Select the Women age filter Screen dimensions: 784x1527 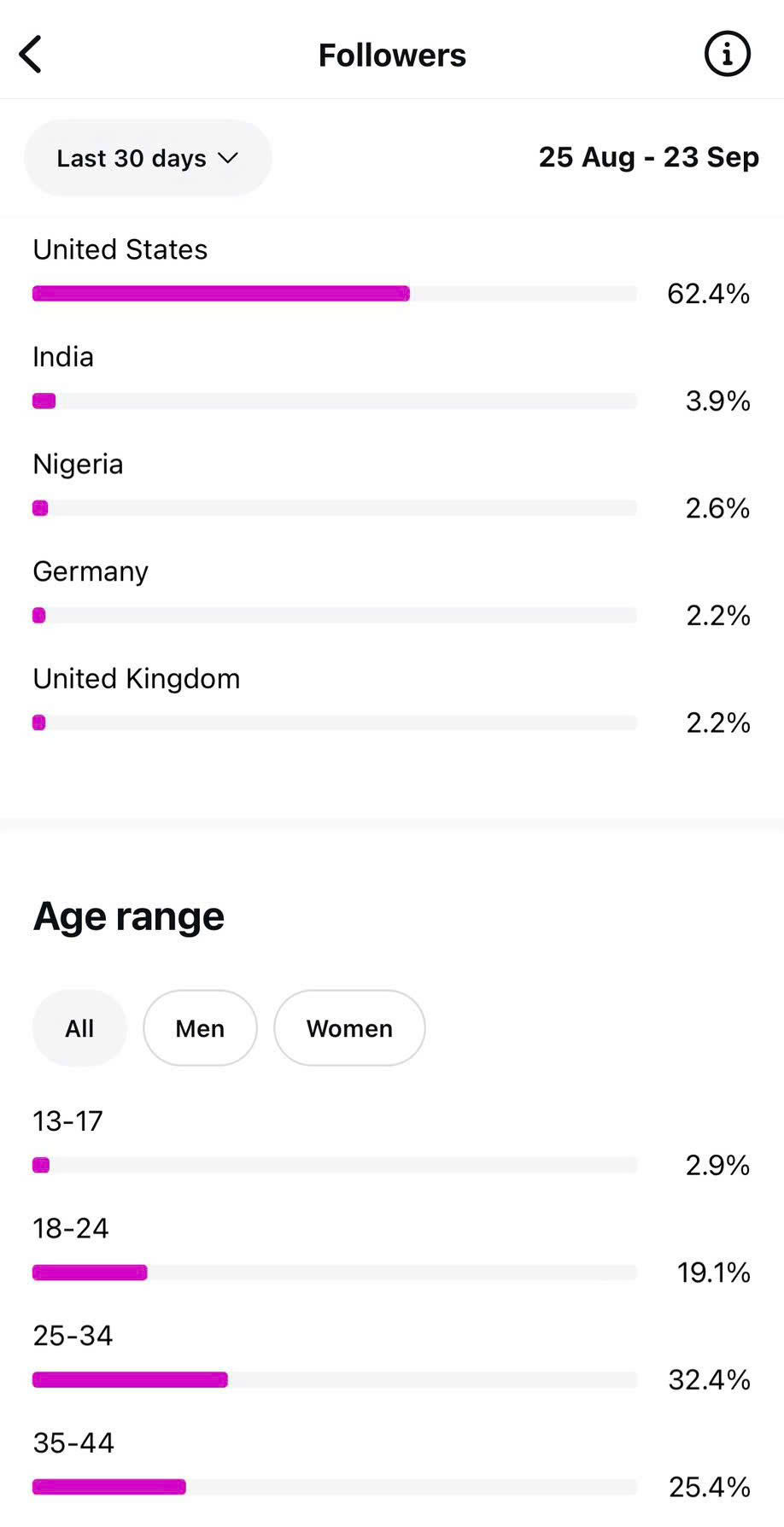click(349, 1028)
